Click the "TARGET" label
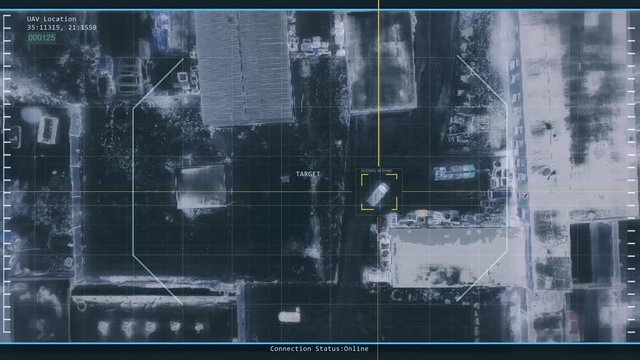The width and height of the screenshot is (640, 360). tap(308, 174)
